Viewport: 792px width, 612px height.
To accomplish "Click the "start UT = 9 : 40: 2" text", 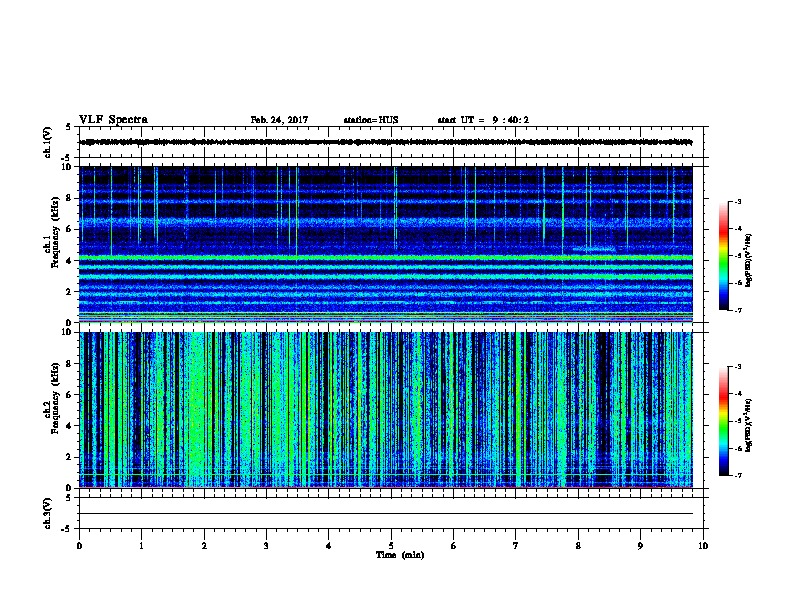I will pos(483,120).
